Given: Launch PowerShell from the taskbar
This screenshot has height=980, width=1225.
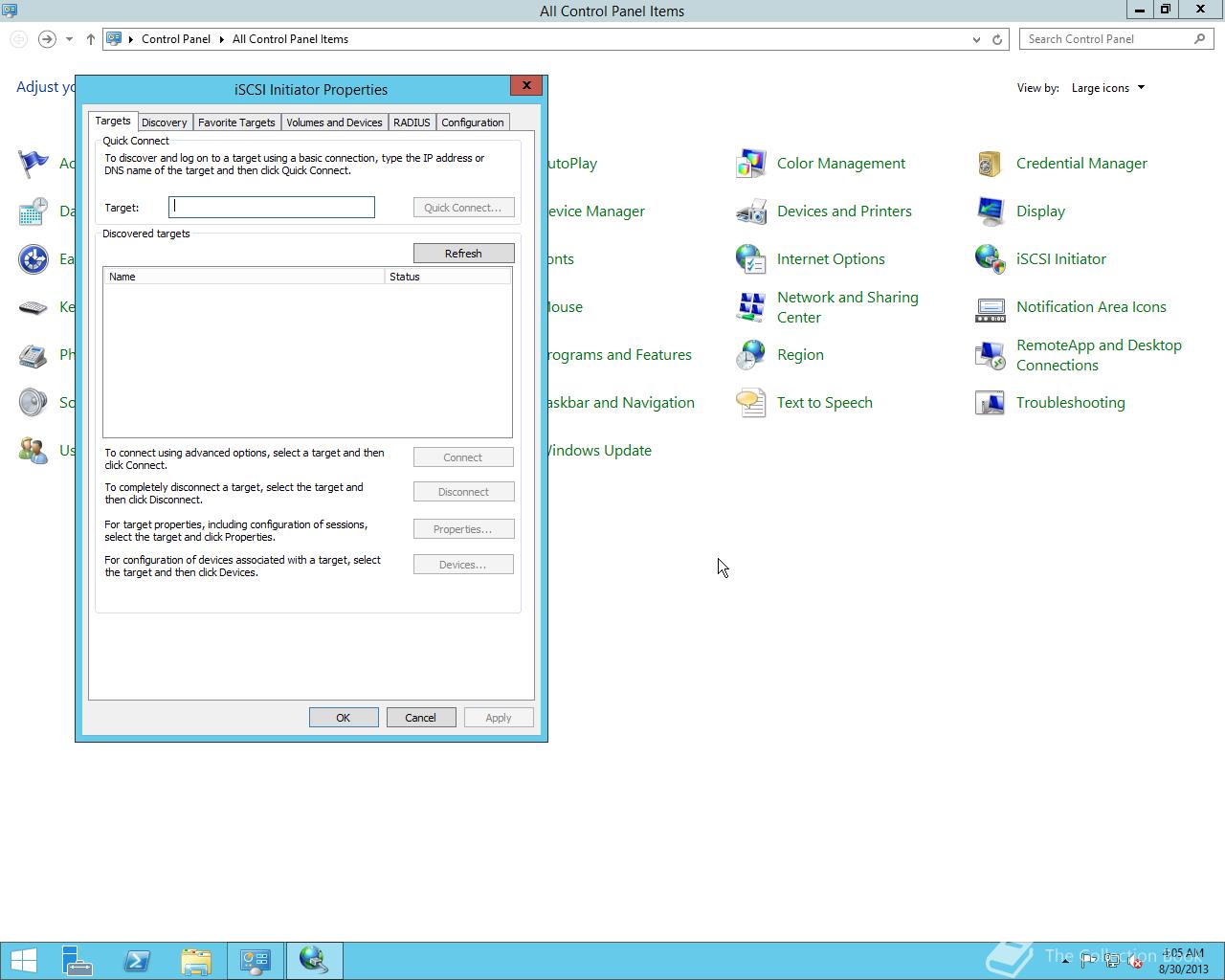Looking at the screenshot, I should (x=137, y=960).
